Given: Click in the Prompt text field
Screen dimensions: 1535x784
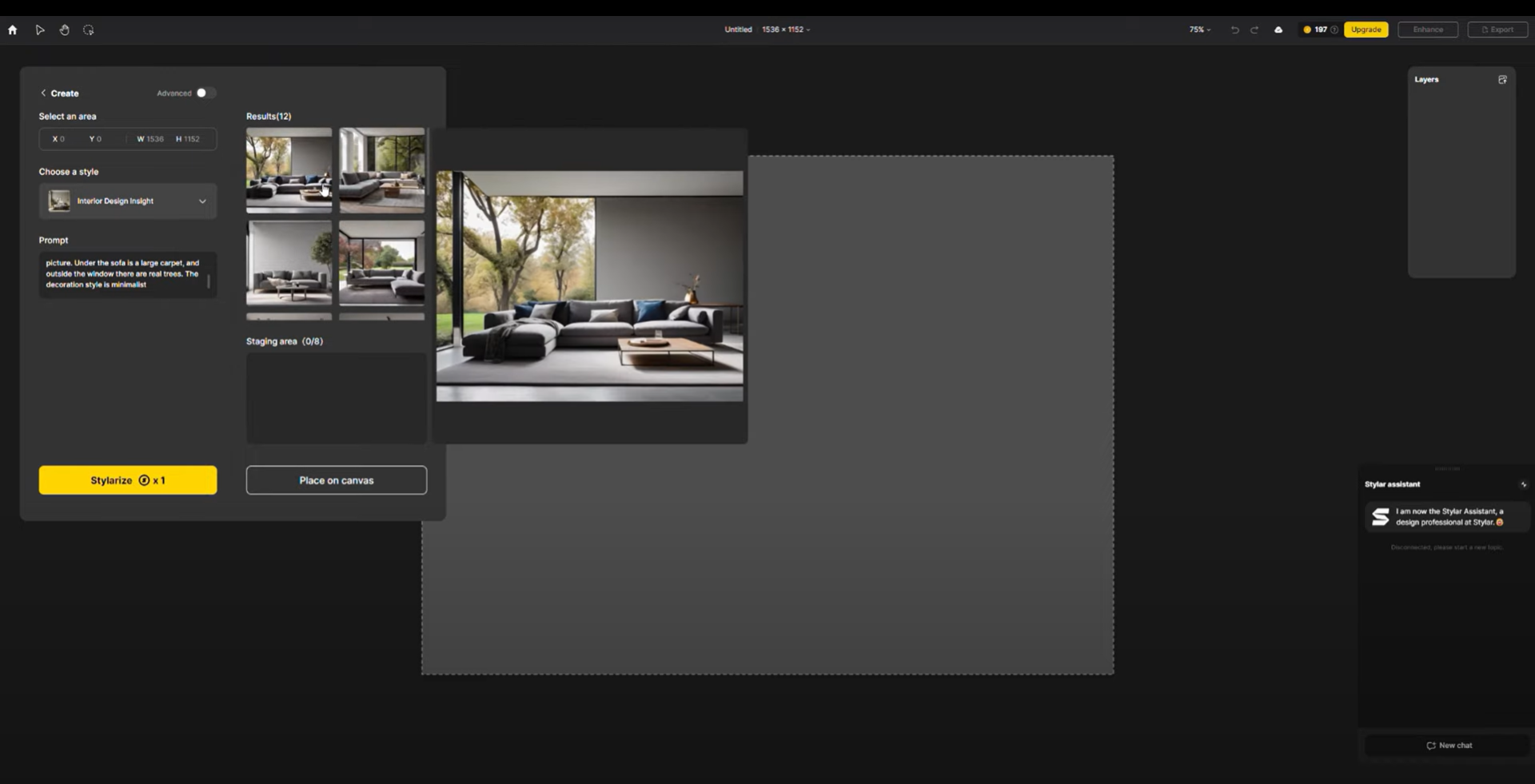Looking at the screenshot, I should coord(124,274).
